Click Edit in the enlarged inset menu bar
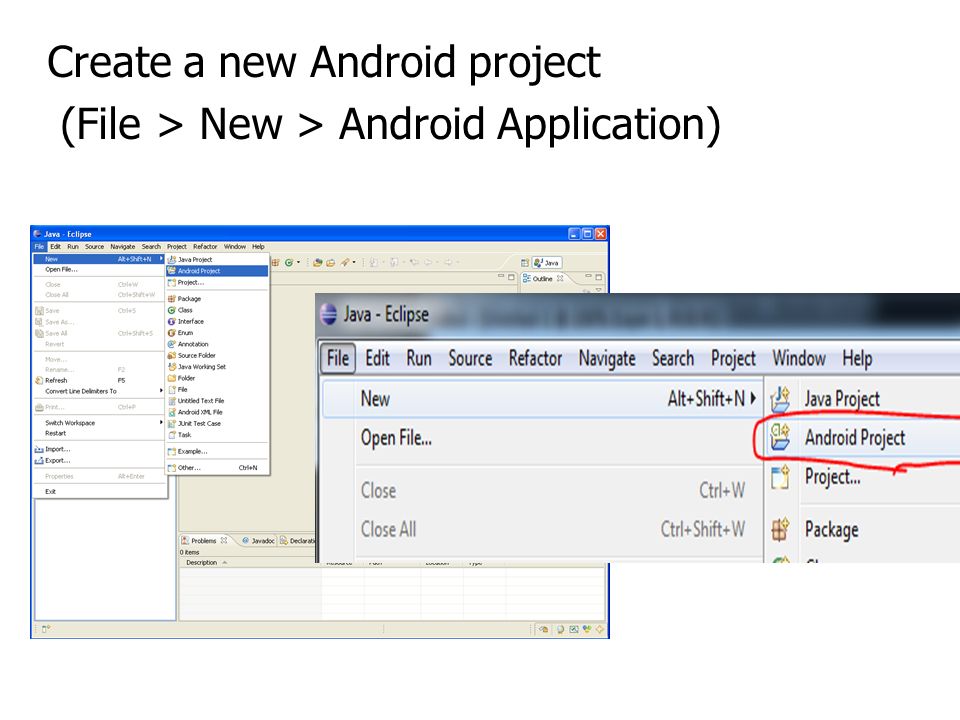Viewport: 960px width, 720px height. point(377,358)
